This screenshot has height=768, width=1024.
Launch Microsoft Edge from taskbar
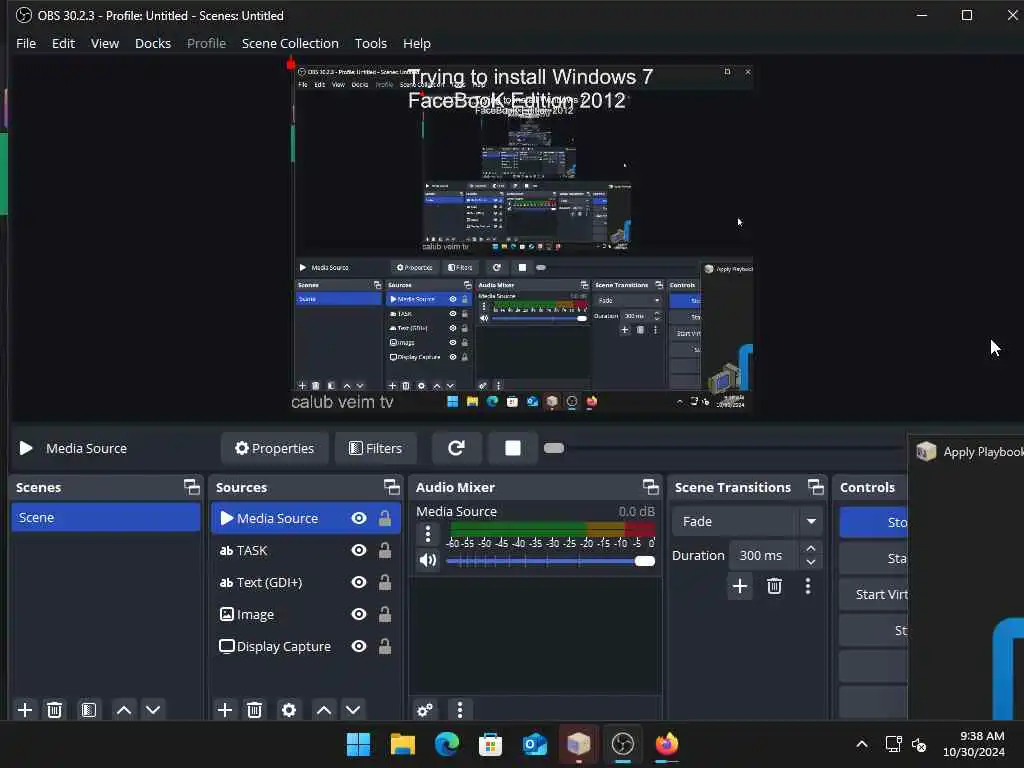click(x=447, y=744)
